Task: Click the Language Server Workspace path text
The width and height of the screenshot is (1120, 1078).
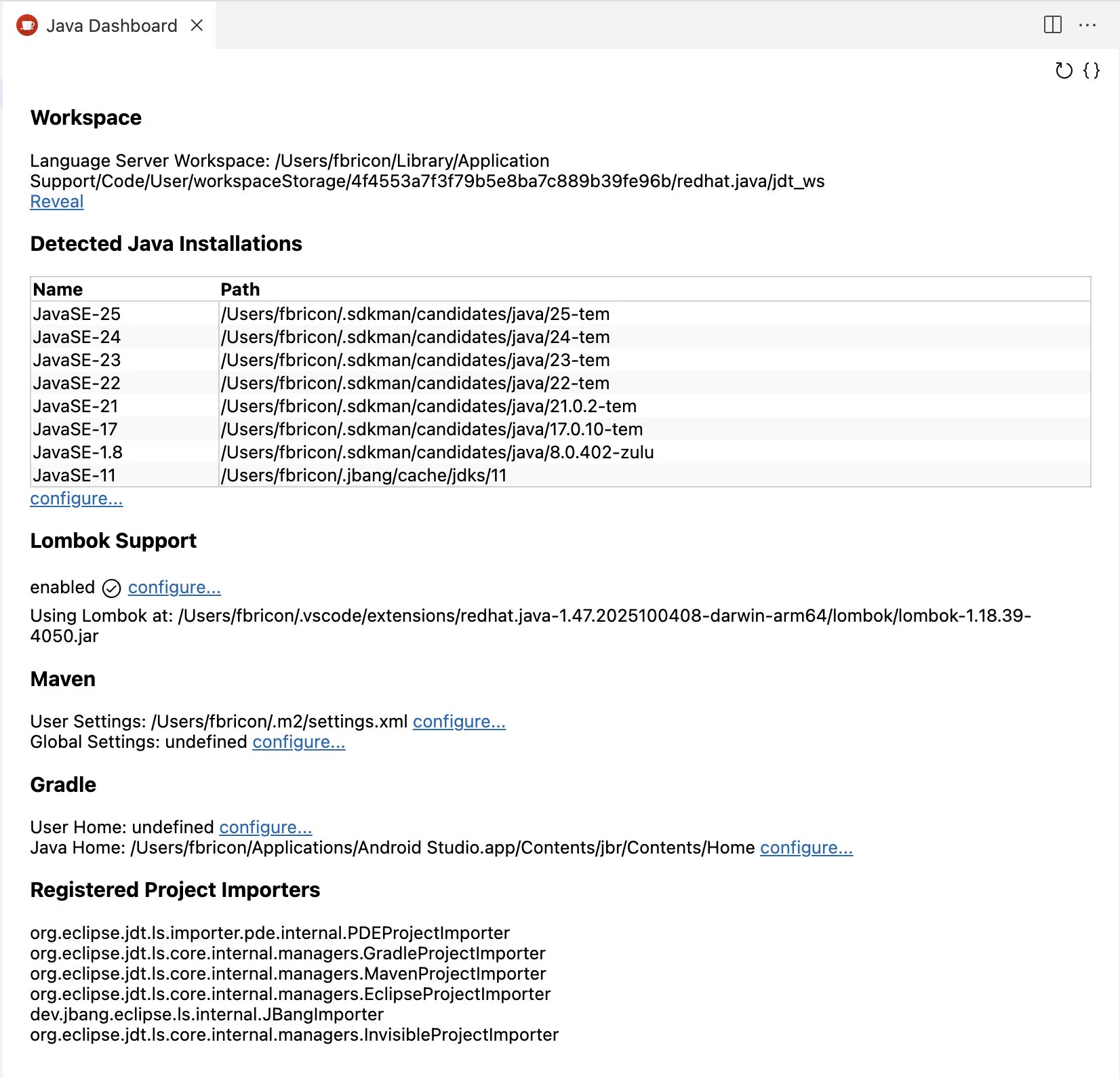Action: (427, 171)
